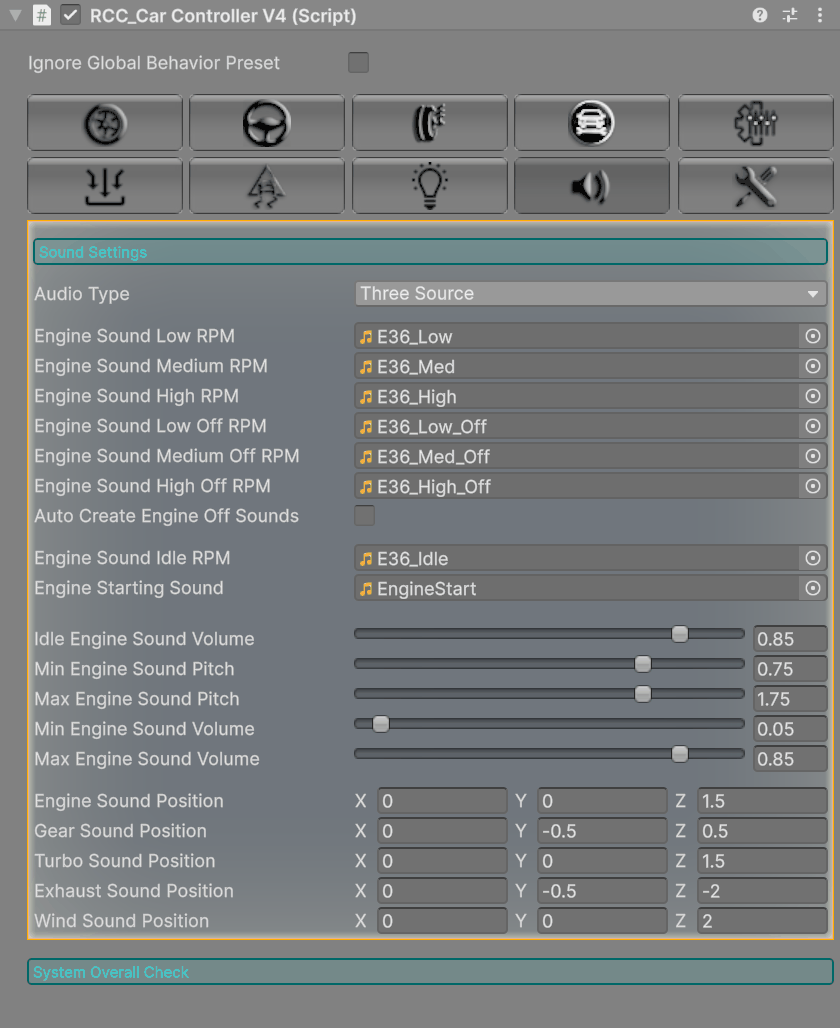Pick object for Engine Sound High Off RPM
Image resolution: width=840 pixels, height=1028 pixels.
(x=812, y=486)
